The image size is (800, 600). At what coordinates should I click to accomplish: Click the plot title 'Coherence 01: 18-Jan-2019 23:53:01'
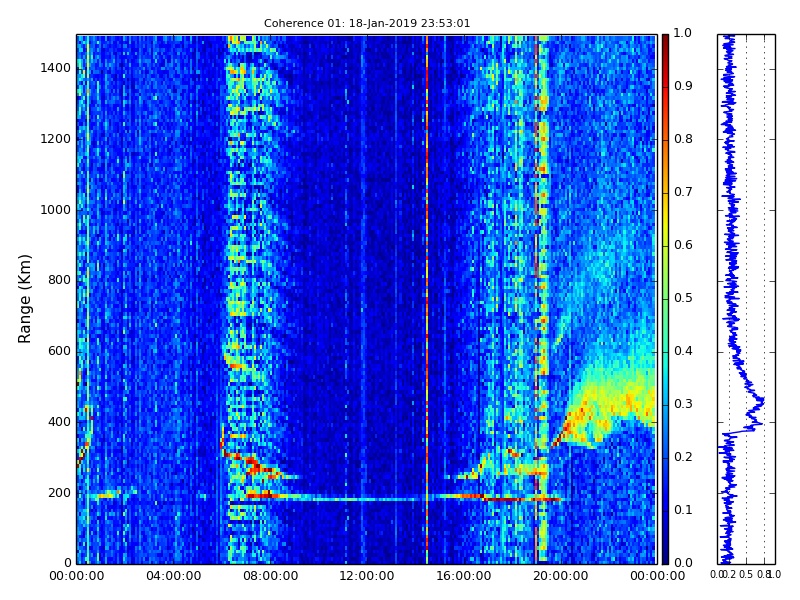367,23
